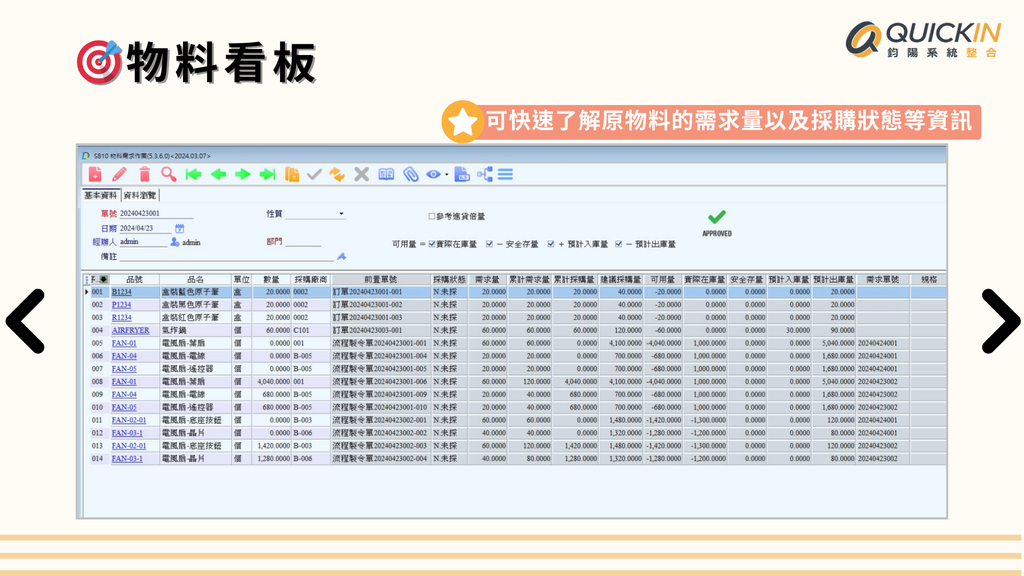The width and height of the screenshot is (1024, 576).
Task: Open the R1234 item link
Action: click(121, 317)
